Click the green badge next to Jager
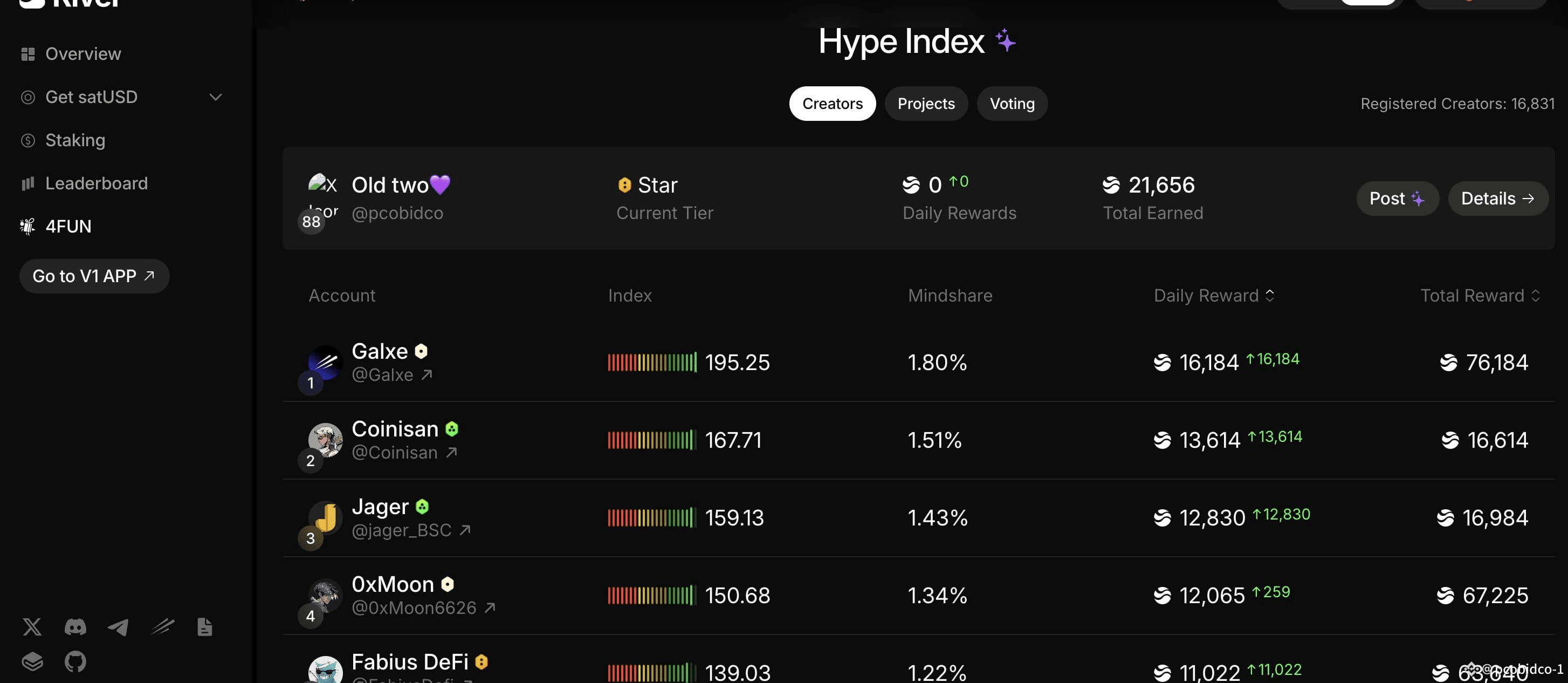The image size is (1568, 683). pos(422,506)
